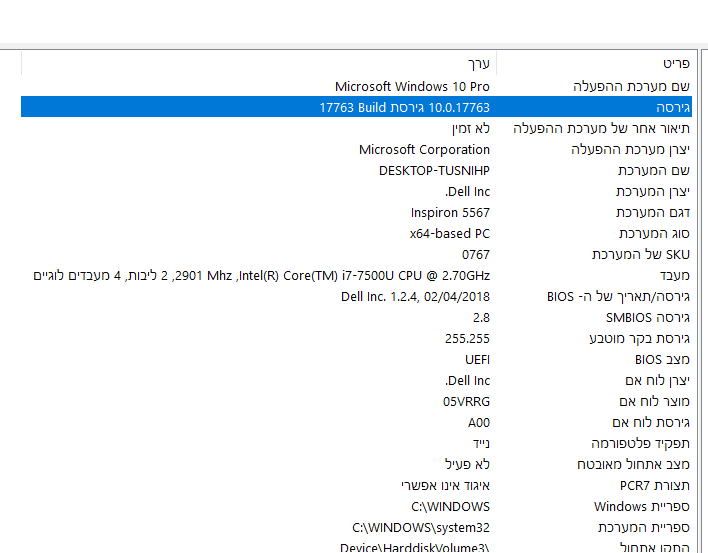Click the C:\WINDOWS\system32 value
This screenshot has height=553, width=708.
pos(421,528)
